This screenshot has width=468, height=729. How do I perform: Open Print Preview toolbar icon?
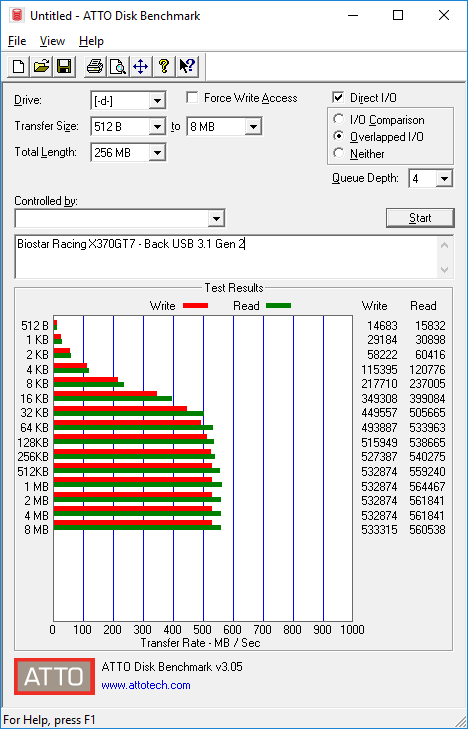pos(118,66)
